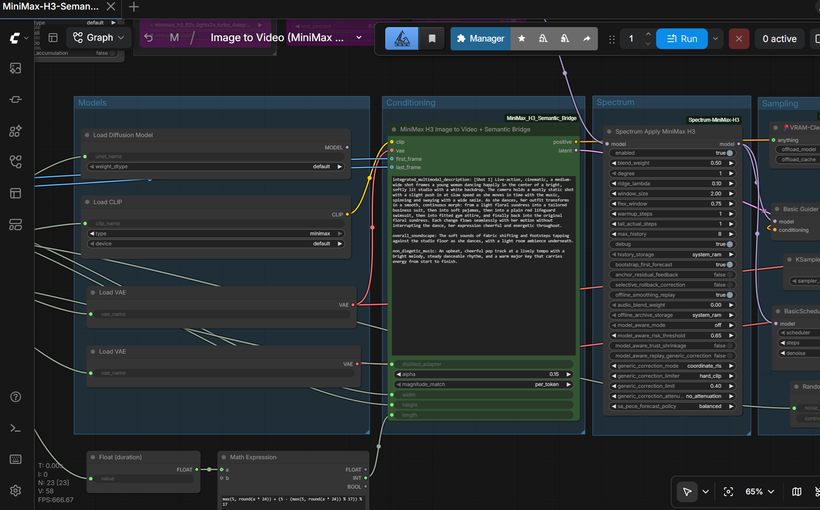Click the M breadcrumb root item
Viewport: 820px width, 510px height.
pos(174,38)
